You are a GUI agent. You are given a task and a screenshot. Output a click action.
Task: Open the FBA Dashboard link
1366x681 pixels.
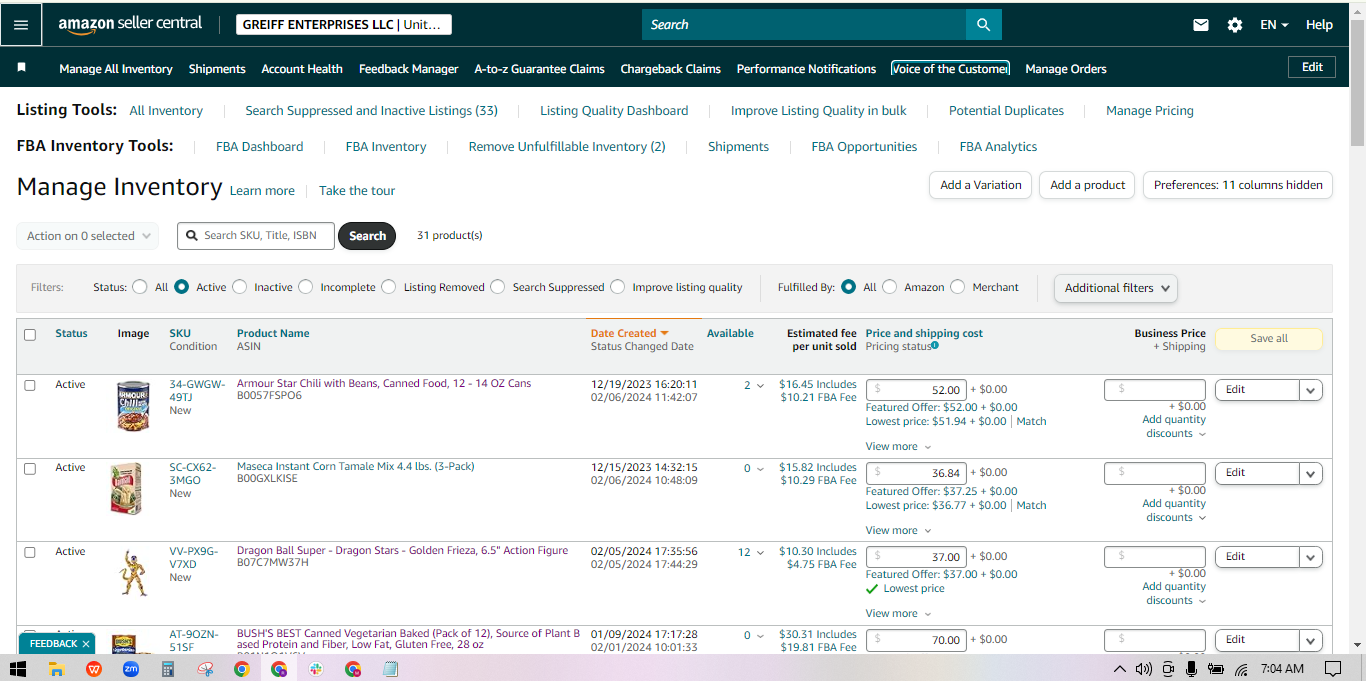[x=259, y=147]
